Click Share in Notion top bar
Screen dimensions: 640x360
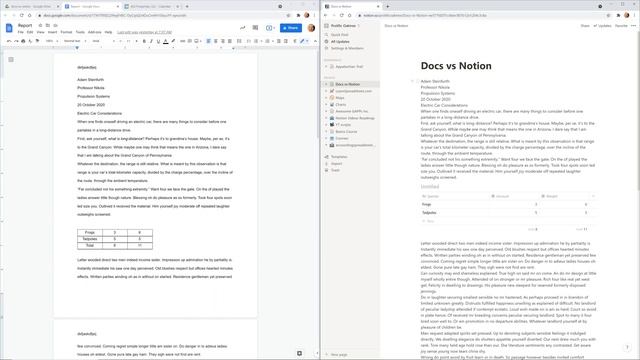(585, 26)
